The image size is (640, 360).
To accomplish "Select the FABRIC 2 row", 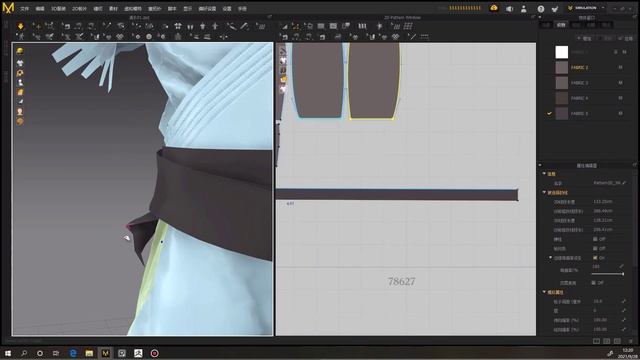I will point(588,67).
